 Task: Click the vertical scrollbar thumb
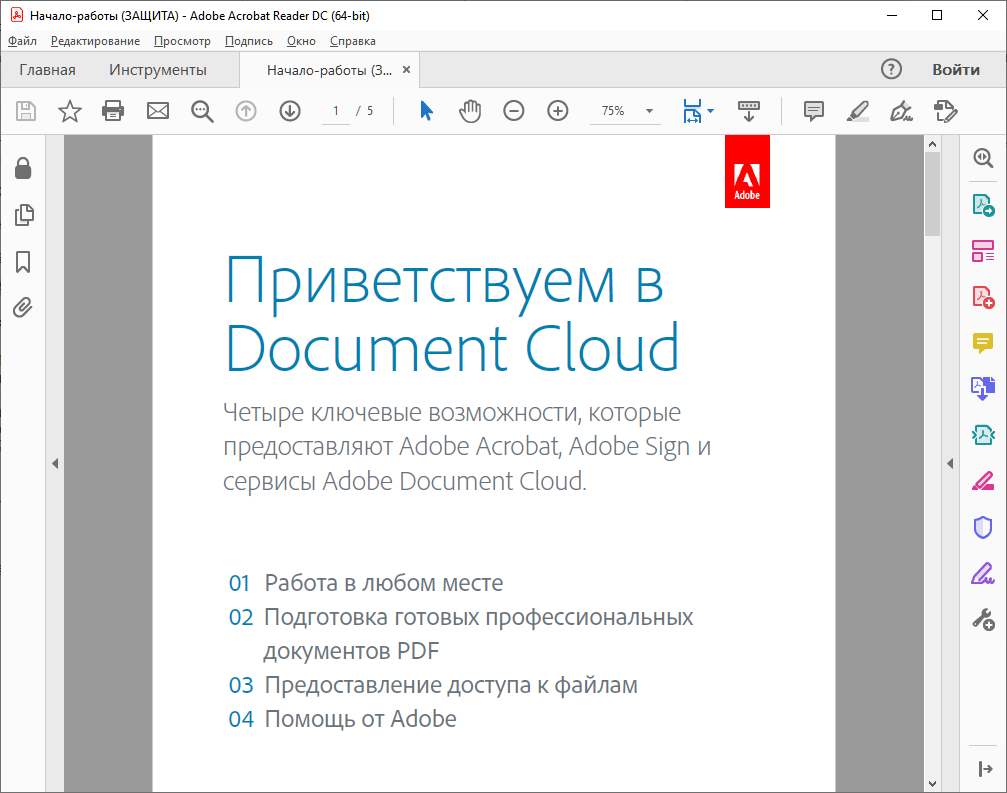tap(933, 194)
